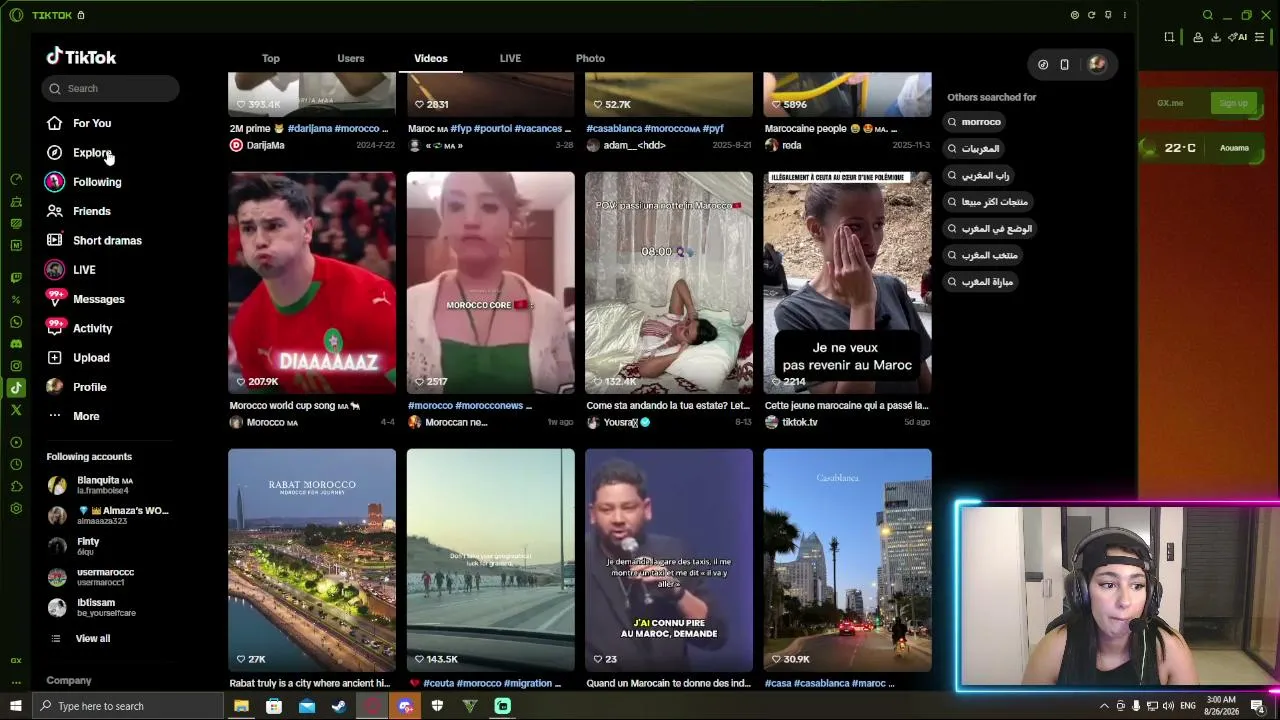Click the TikTok coins icon in top pill
1280x720 pixels.
point(1043,65)
